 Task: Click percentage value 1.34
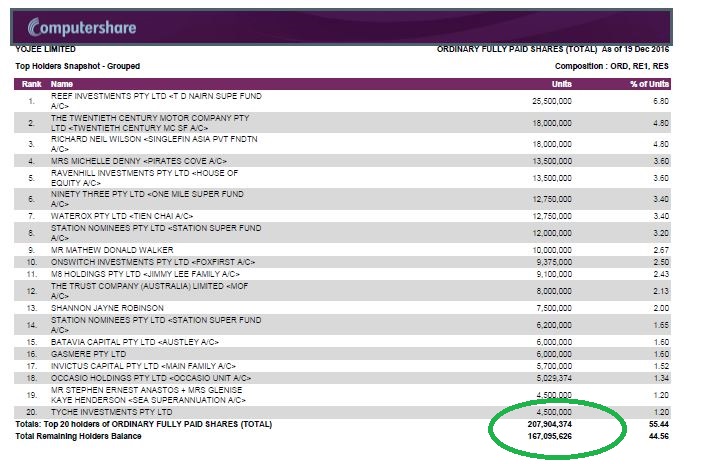click(x=661, y=378)
